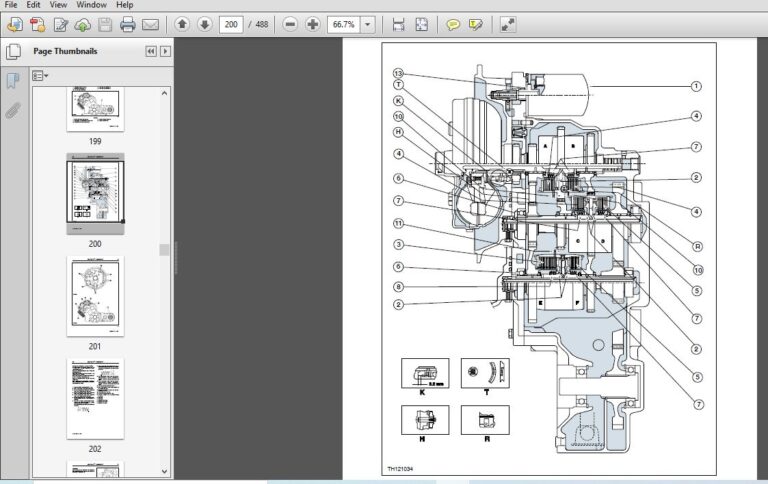Click detail view T box in diagram

point(485,373)
